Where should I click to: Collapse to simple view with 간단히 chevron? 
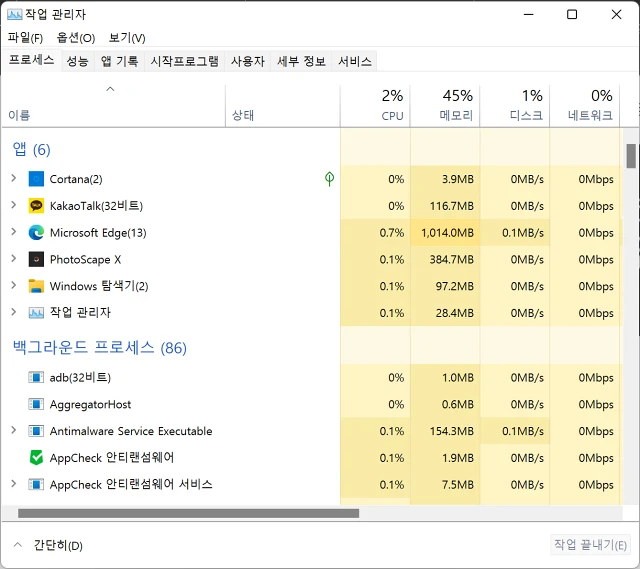tap(18, 545)
